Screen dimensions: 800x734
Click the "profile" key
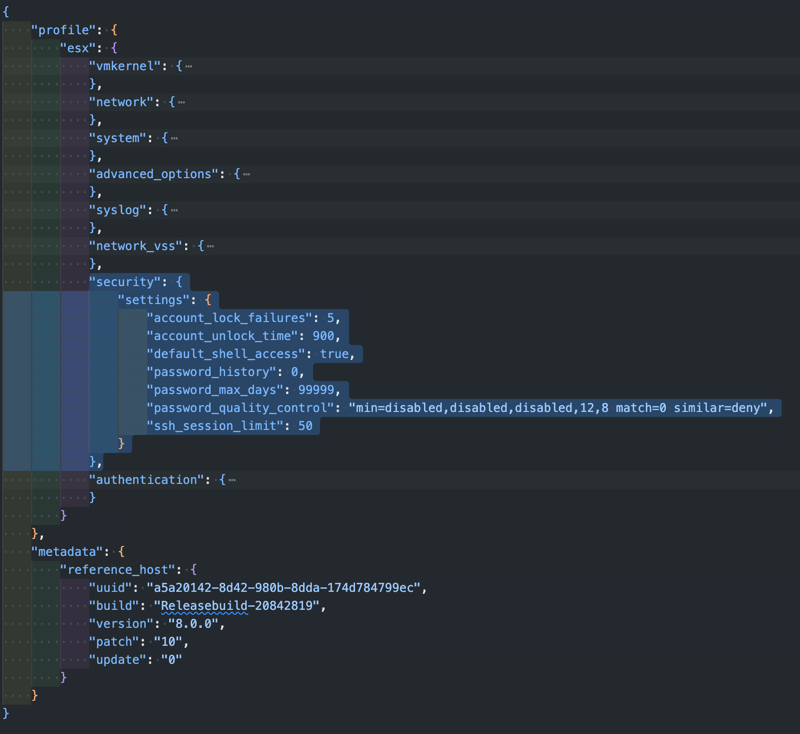(x=63, y=30)
